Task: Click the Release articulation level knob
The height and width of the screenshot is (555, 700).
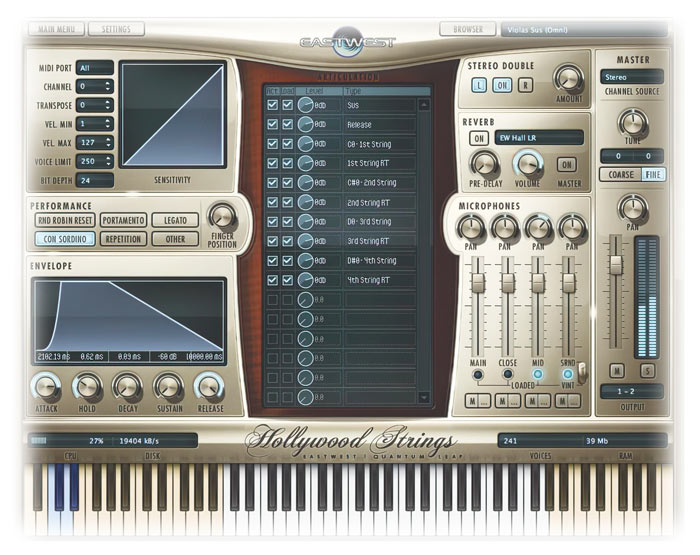Action: click(305, 125)
